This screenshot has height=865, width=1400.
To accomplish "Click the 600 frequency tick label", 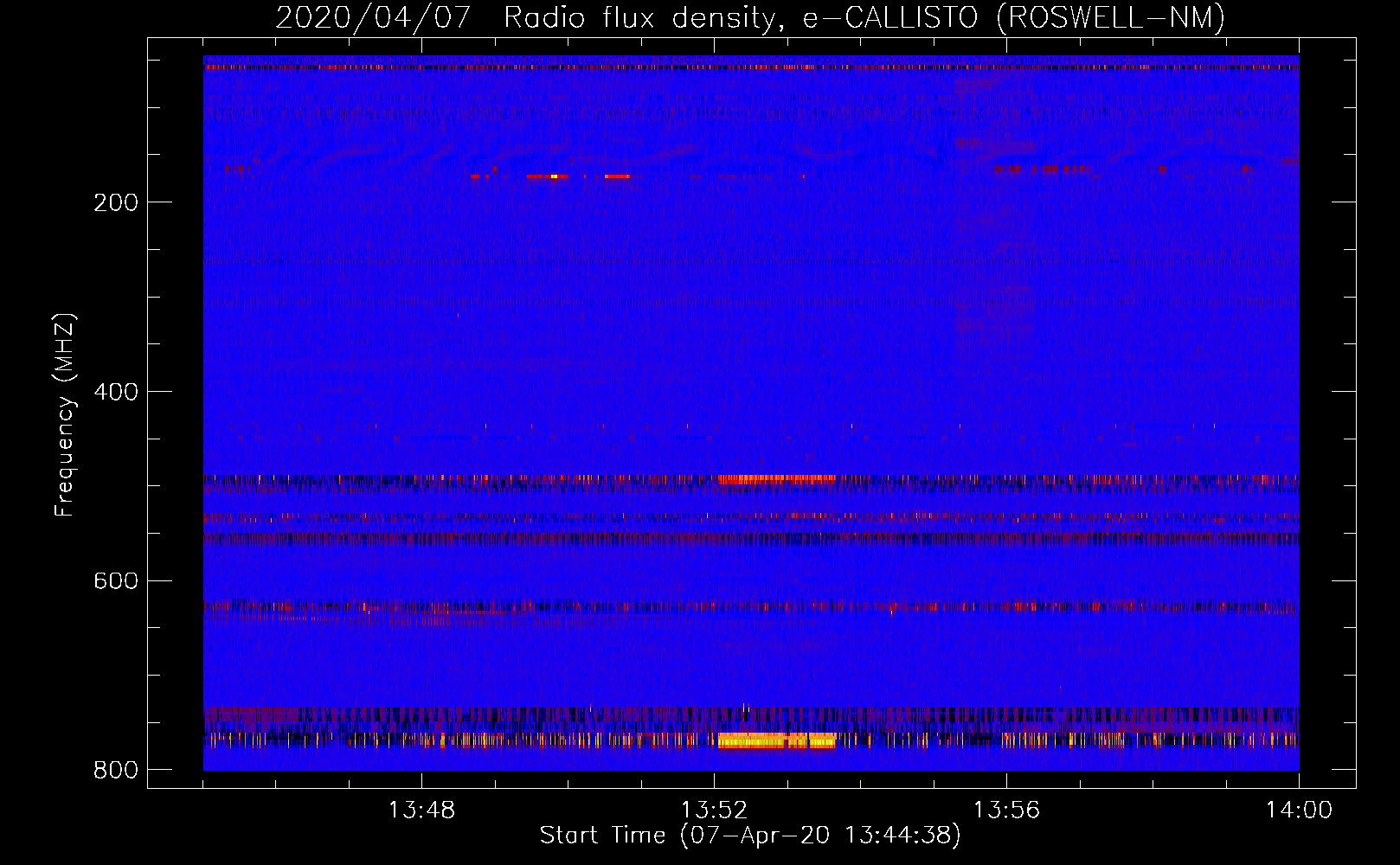I will [116, 580].
